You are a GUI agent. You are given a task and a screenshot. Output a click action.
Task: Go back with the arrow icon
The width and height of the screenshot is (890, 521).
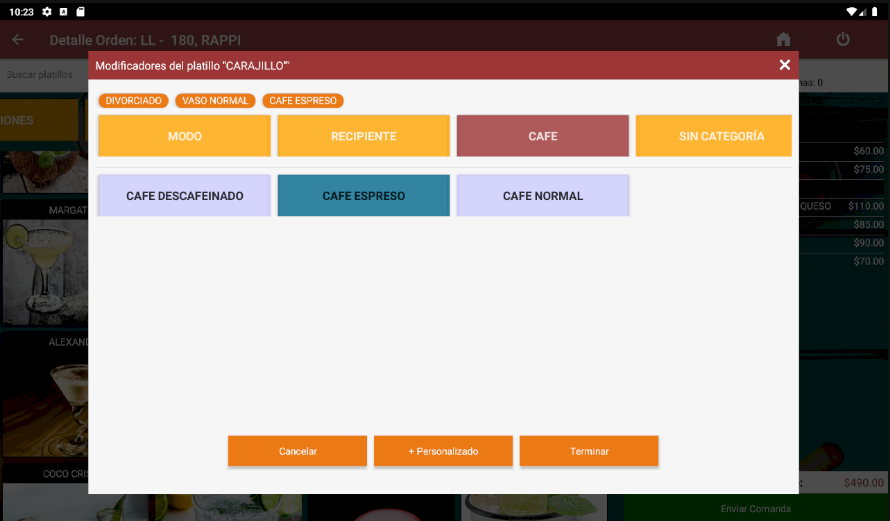18,40
